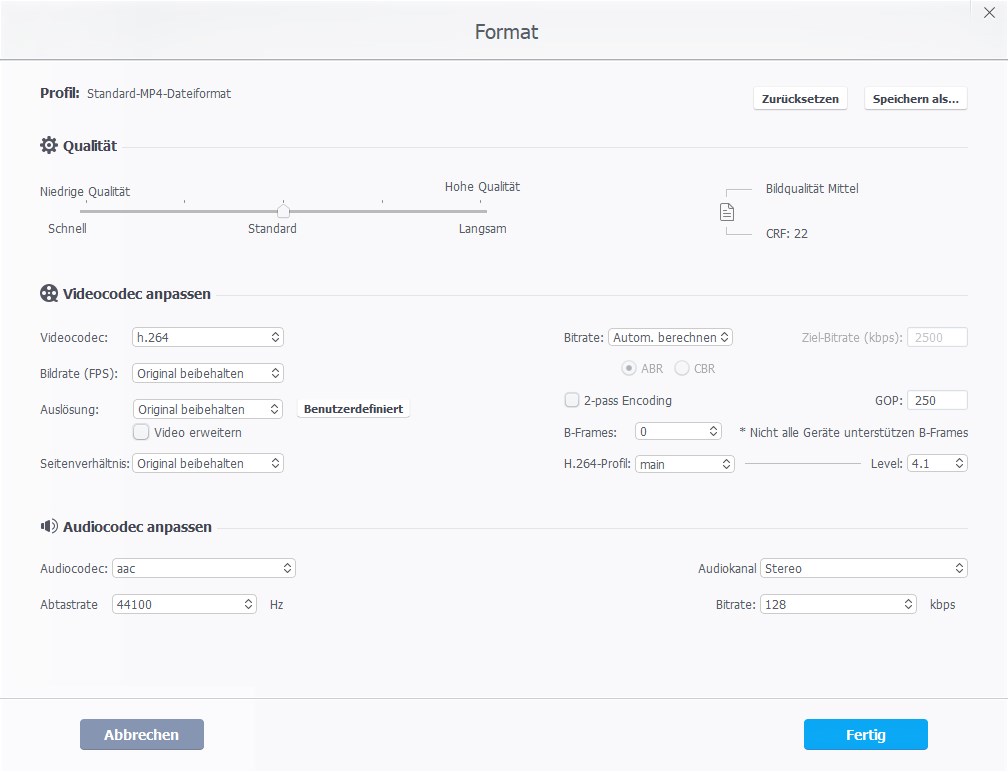Click the Speichern als... button
This screenshot has height=772, width=1008.
pos(915,99)
